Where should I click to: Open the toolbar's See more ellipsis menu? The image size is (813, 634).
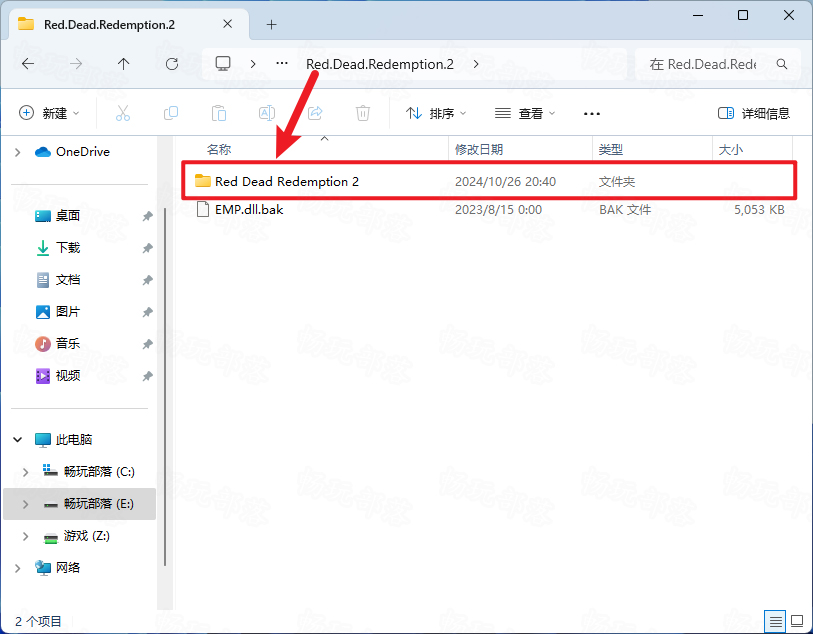click(x=592, y=114)
